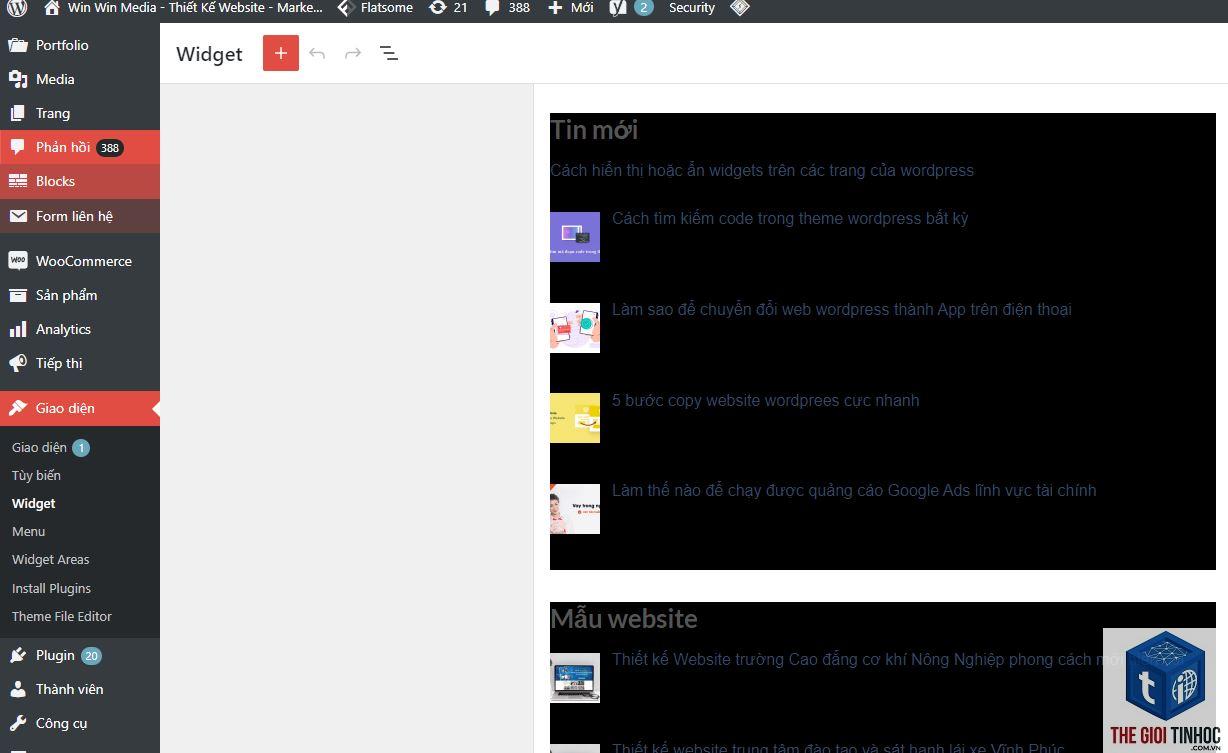1228x753 pixels.
Task: Click the red add block plus button
Action: pyautogui.click(x=281, y=53)
